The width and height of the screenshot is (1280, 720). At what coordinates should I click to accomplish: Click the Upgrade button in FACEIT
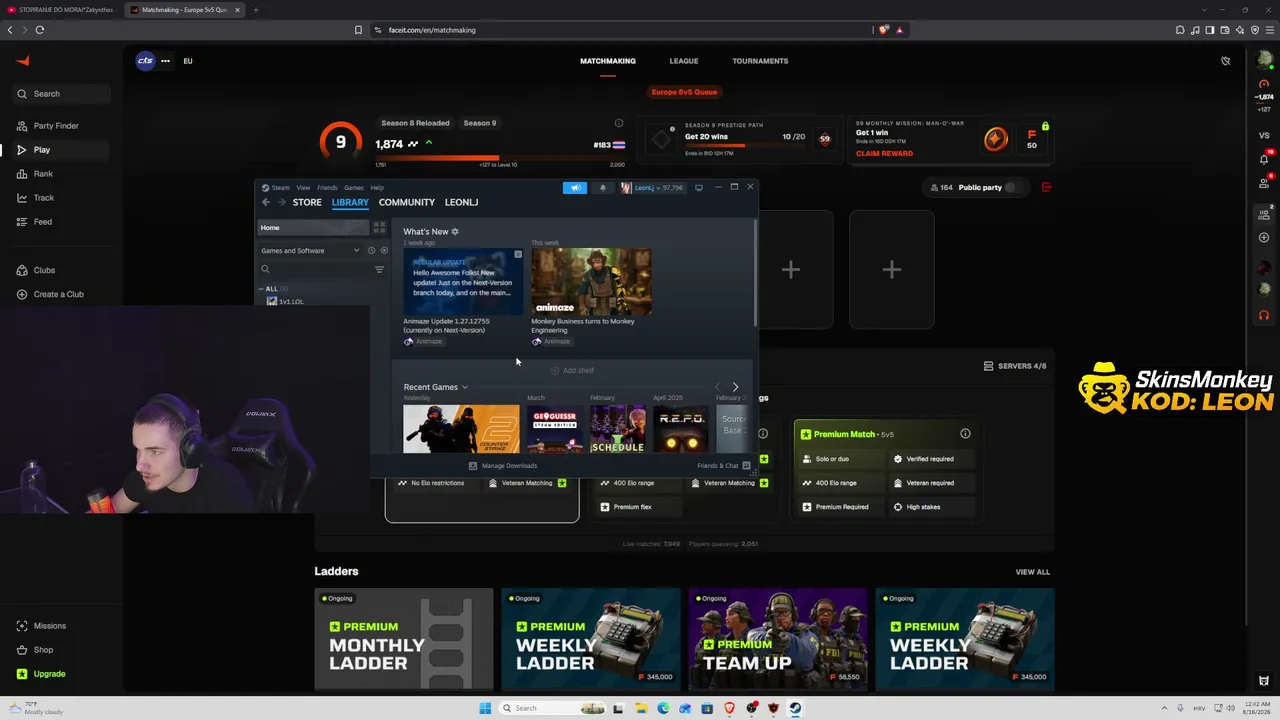tap(41, 674)
